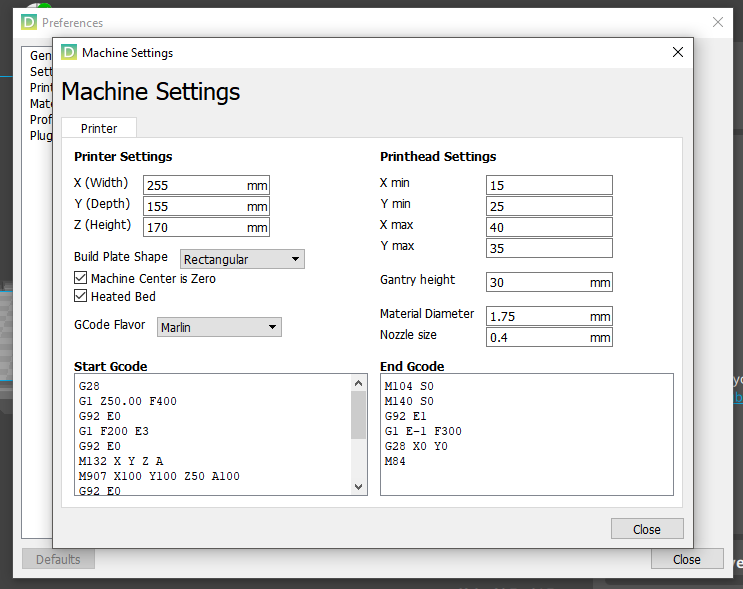Click the X (Width) input field
Image resolution: width=743 pixels, height=589 pixels.
[x=206, y=185]
